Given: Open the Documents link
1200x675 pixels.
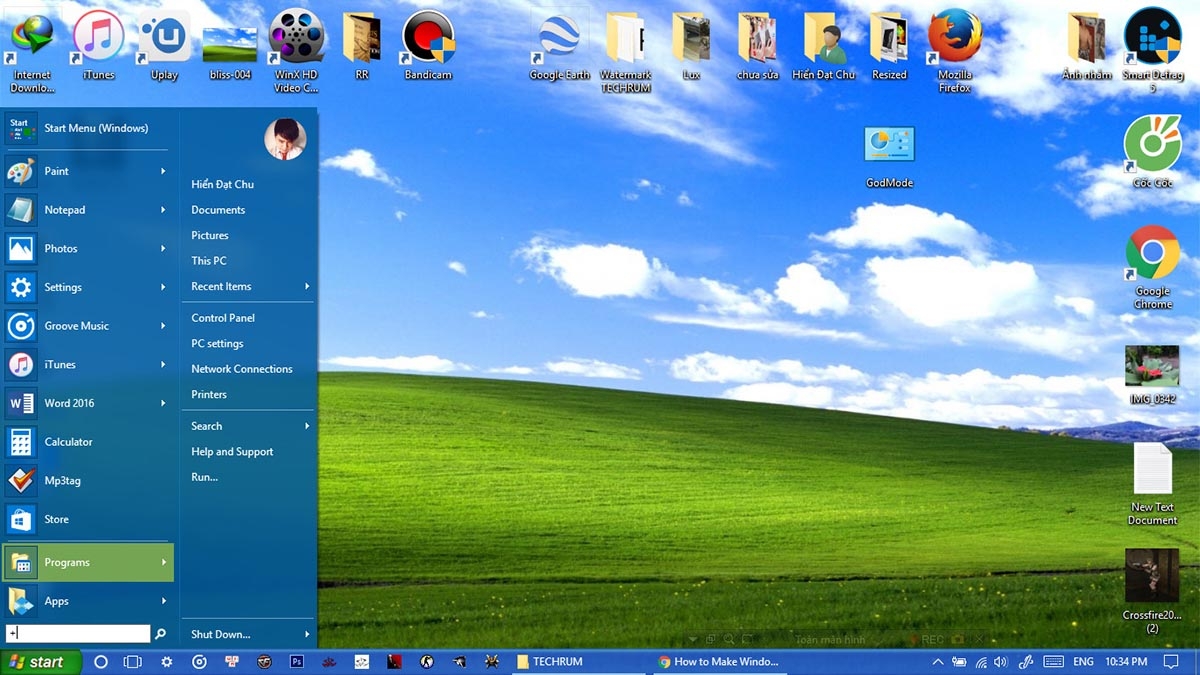Looking at the screenshot, I should tap(218, 210).
